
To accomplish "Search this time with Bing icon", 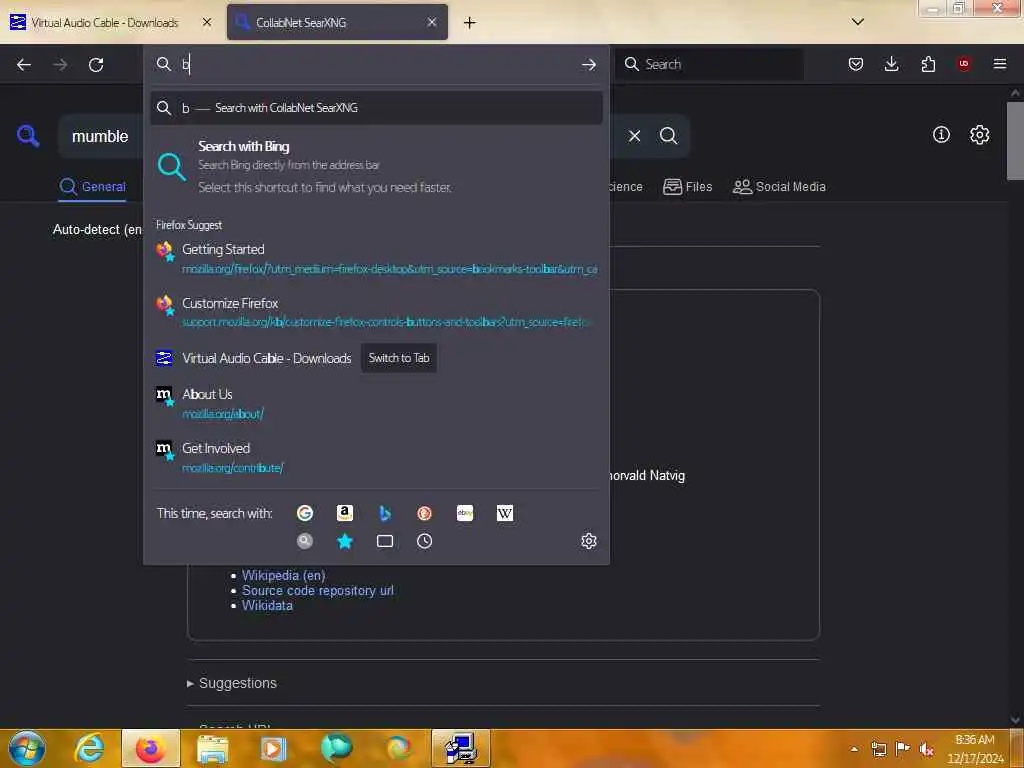I will [x=385, y=513].
